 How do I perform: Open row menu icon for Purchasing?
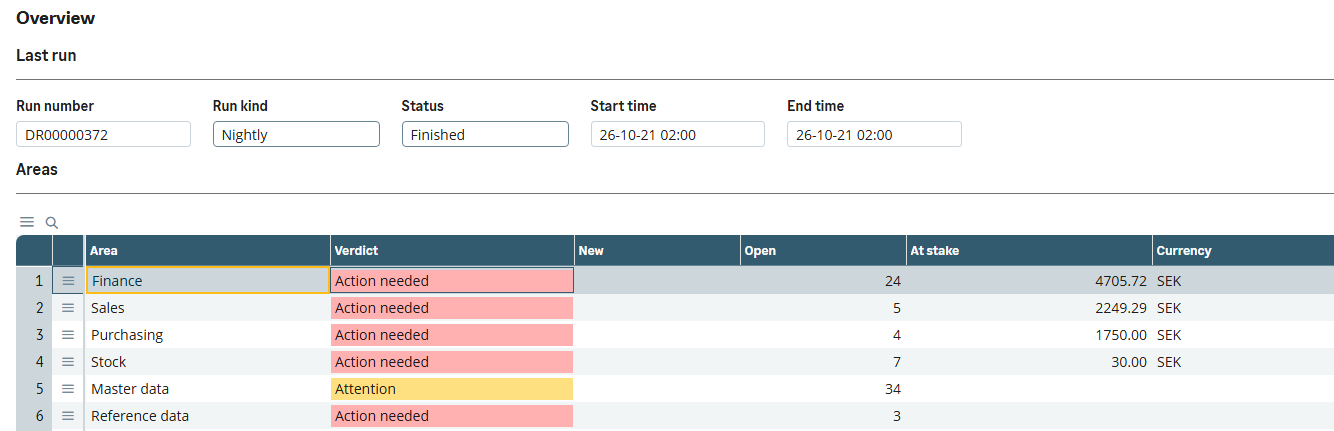tap(68, 335)
